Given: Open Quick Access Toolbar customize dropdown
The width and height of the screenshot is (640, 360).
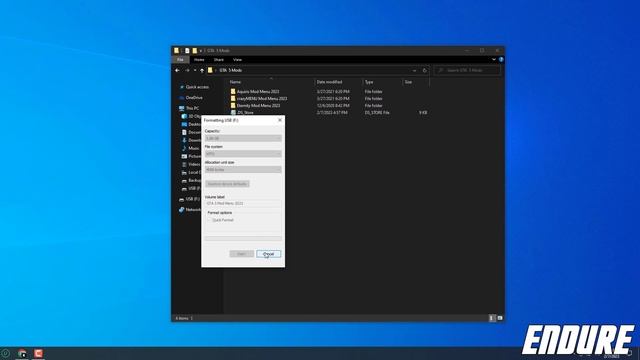Looking at the screenshot, I should [201, 51].
